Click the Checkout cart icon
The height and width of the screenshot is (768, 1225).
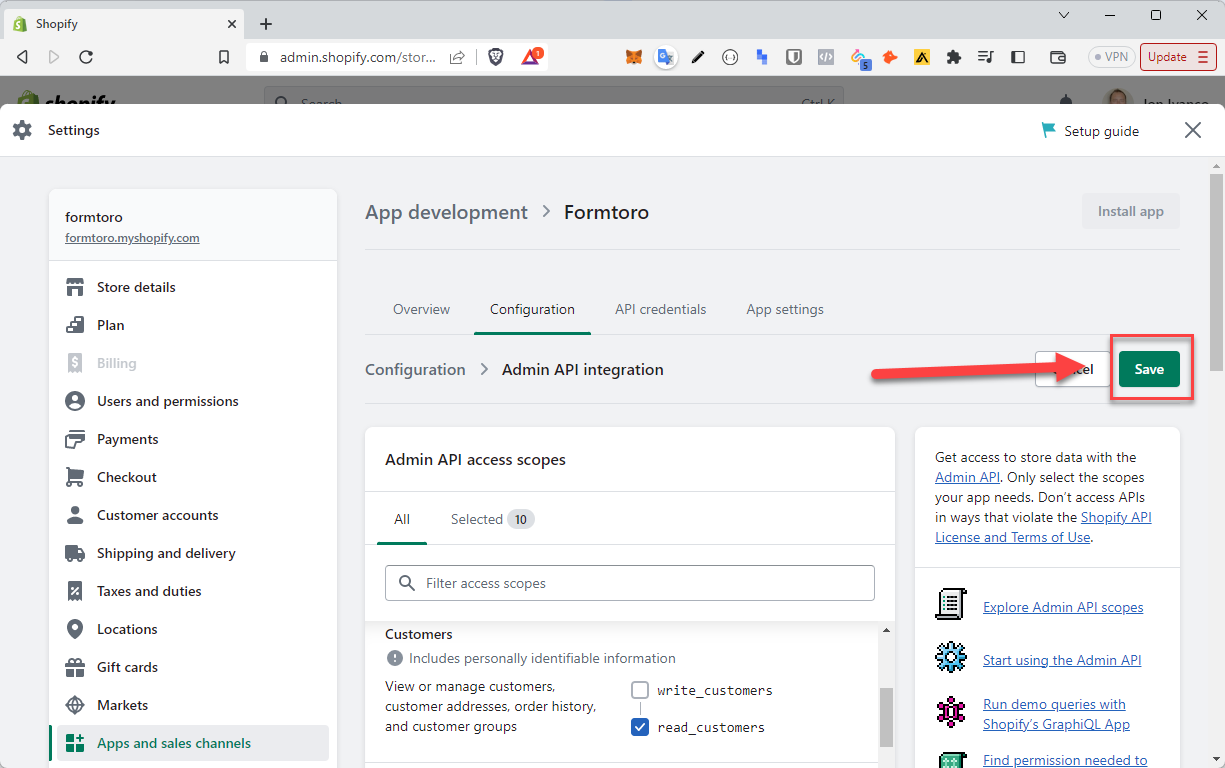[x=75, y=477]
